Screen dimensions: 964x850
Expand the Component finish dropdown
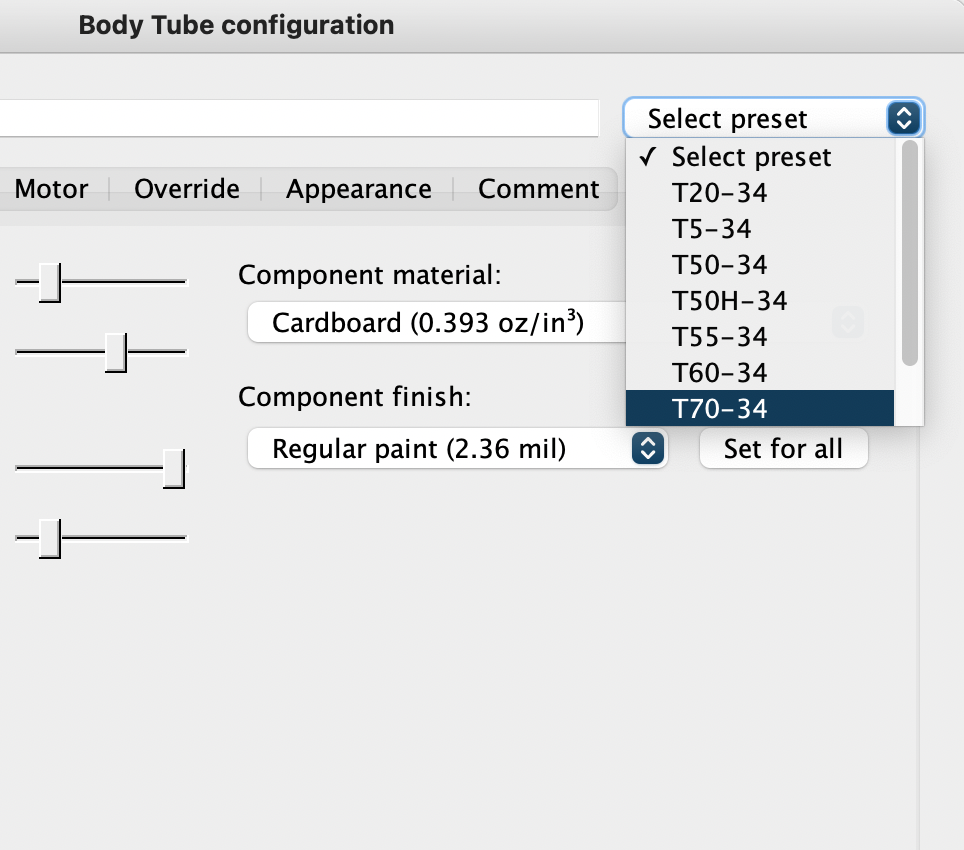point(456,449)
